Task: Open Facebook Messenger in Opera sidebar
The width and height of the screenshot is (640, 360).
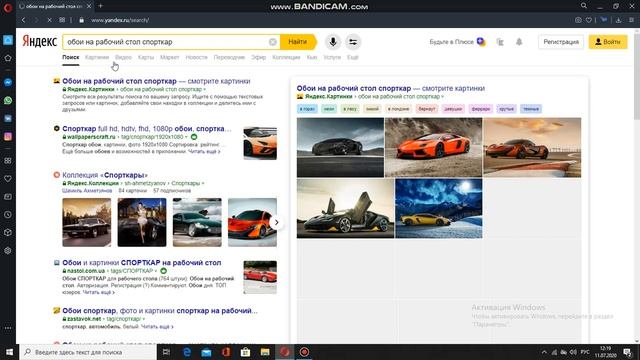Action: [8, 82]
